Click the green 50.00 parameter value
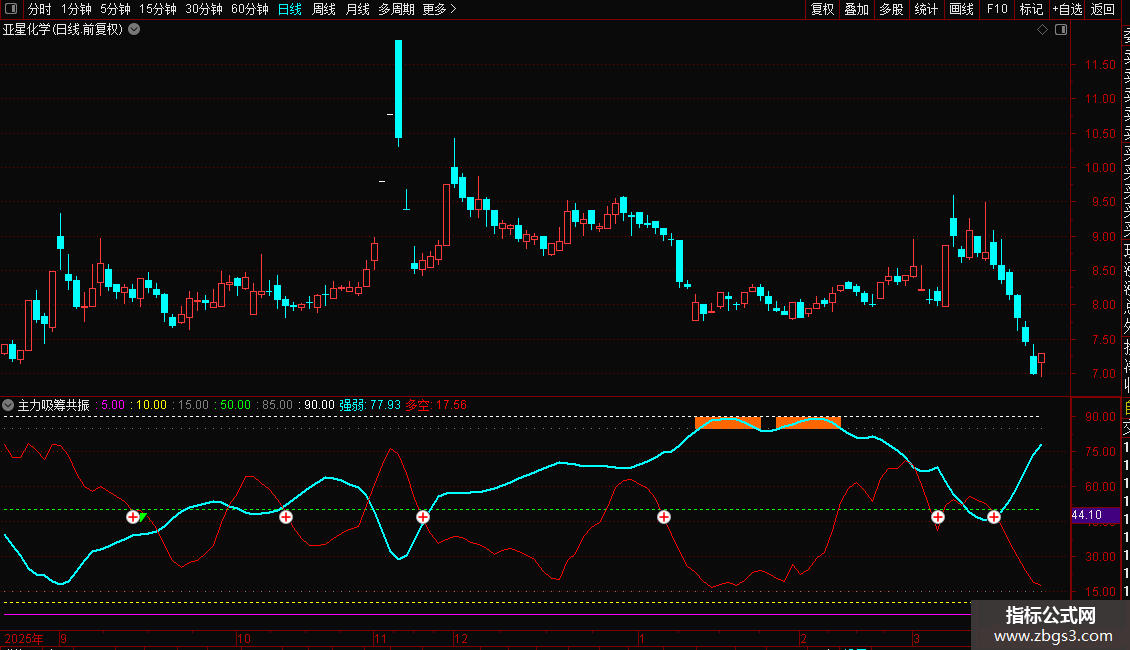 236,405
